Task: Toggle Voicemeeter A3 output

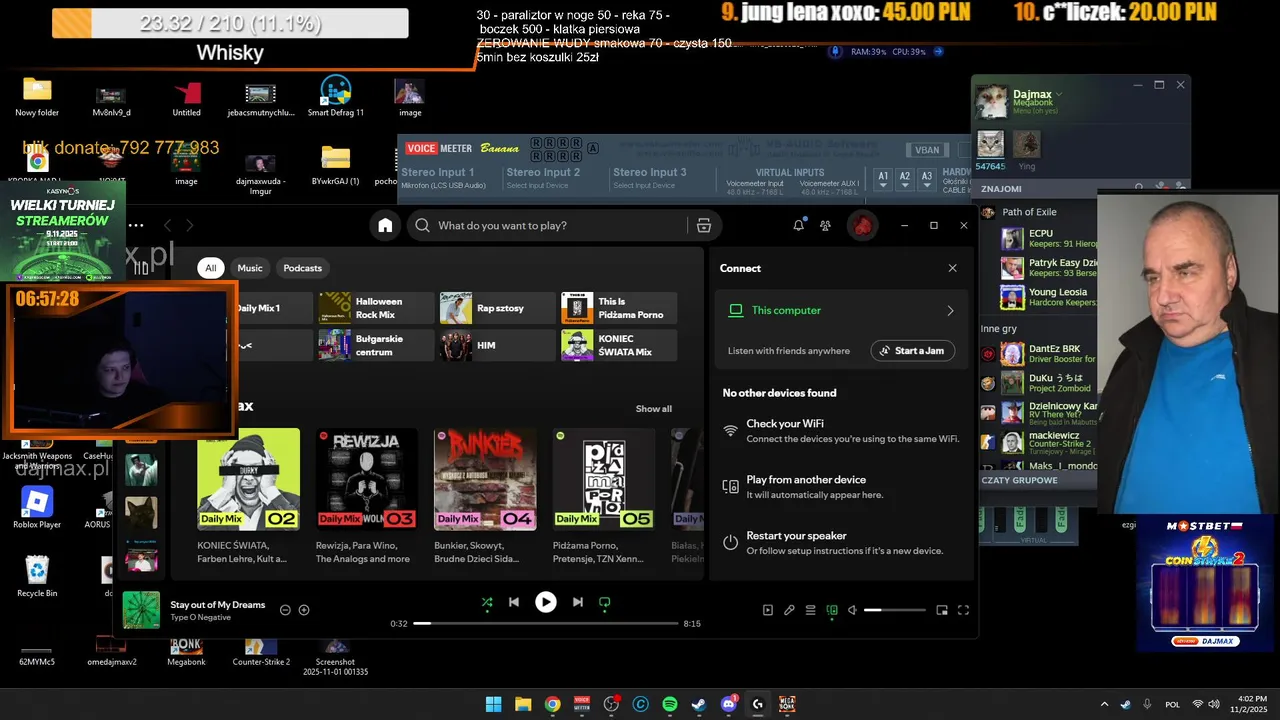Action: pos(927,180)
